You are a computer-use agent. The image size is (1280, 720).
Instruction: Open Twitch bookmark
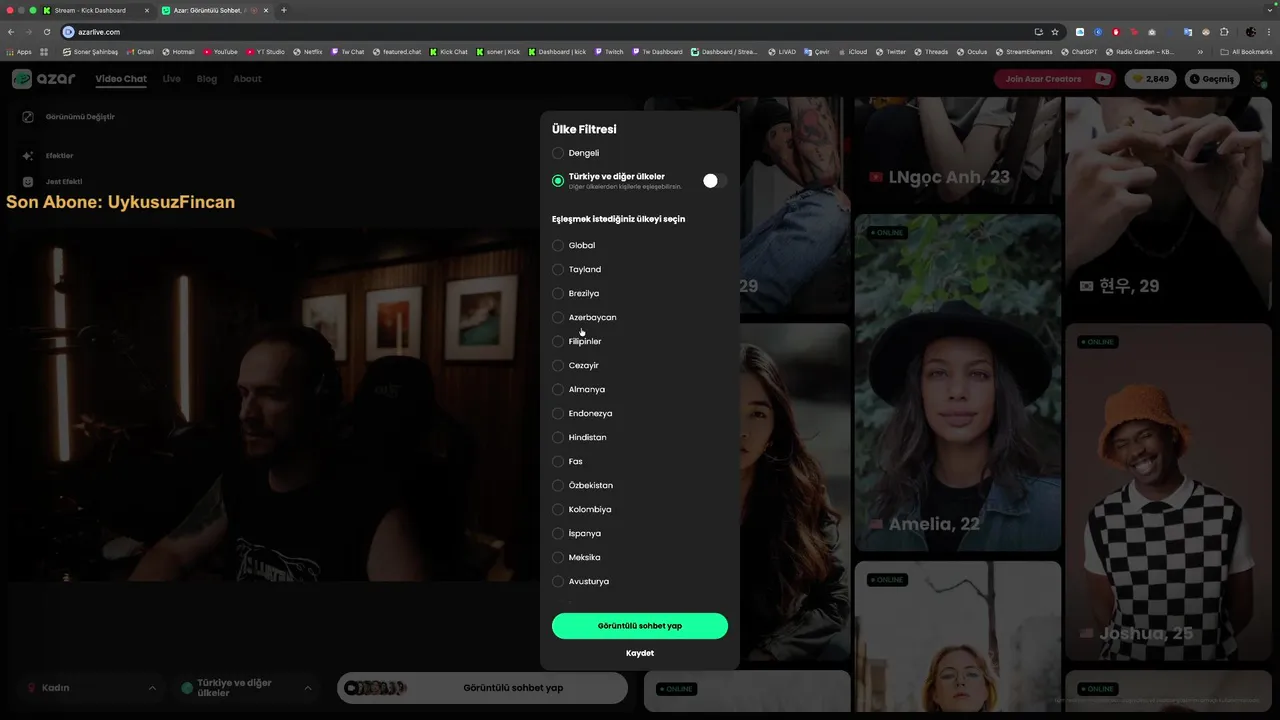point(609,52)
